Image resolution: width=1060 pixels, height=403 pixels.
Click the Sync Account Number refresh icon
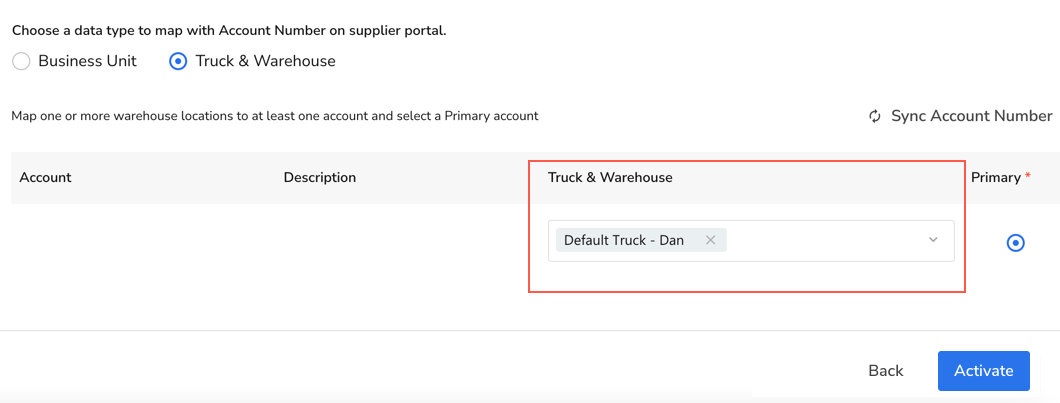click(875, 116)
